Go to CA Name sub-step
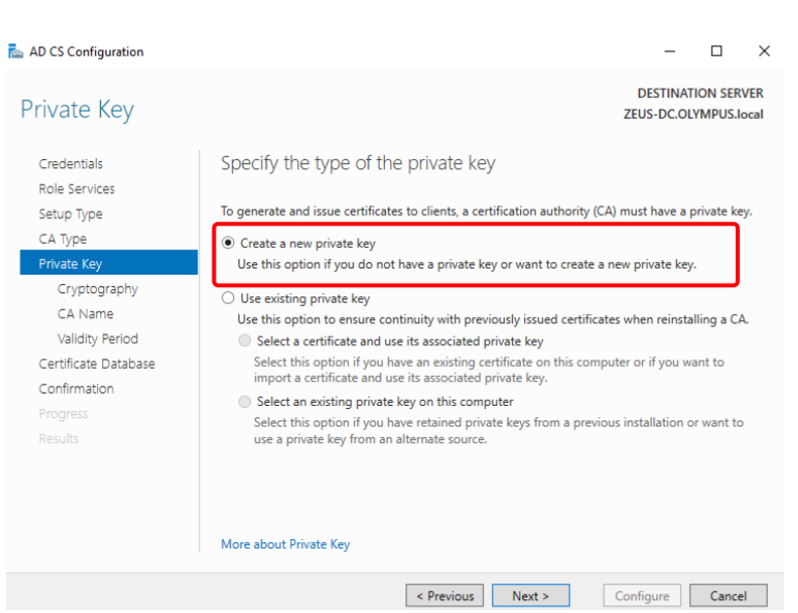This screenshot has width=798, height=613. point(85,314)
